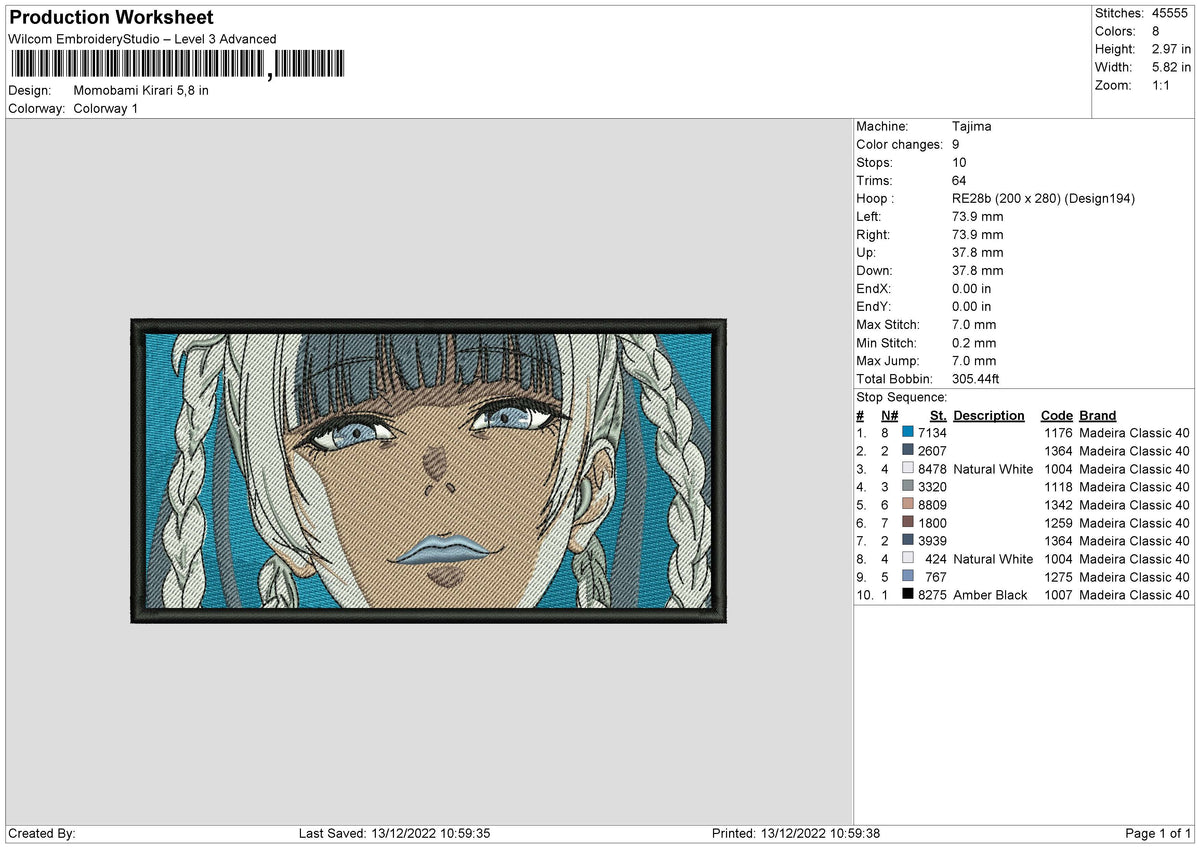Viewport: 1200px width, 848px height.
Task: Click the embroidery design preview image
Action: pyautogui.click(x=428, y=471)
